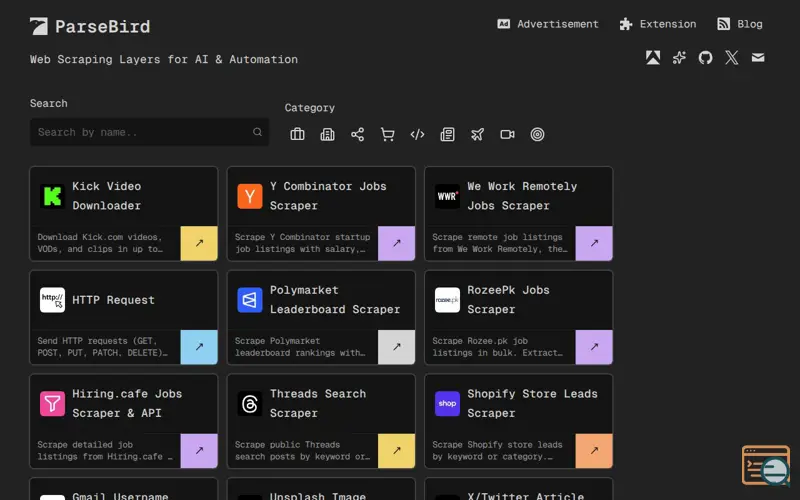The height and width of the screenshot is (500, 800).
Task: Focus the Search by name field
Action: (x=149, y=132)
